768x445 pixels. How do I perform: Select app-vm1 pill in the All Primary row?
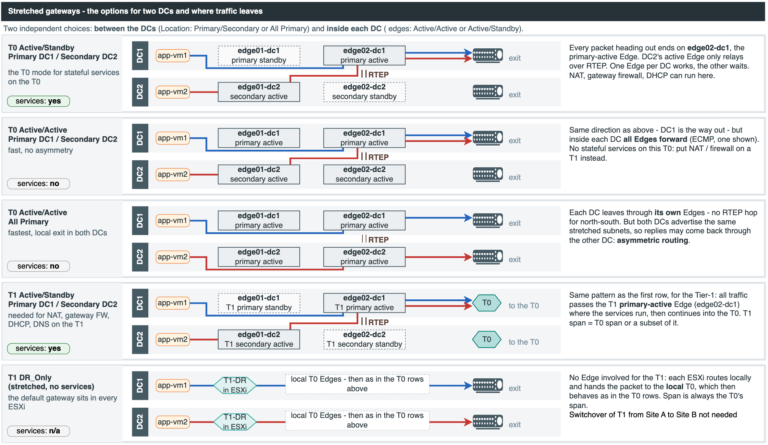(x=173, y=220)
